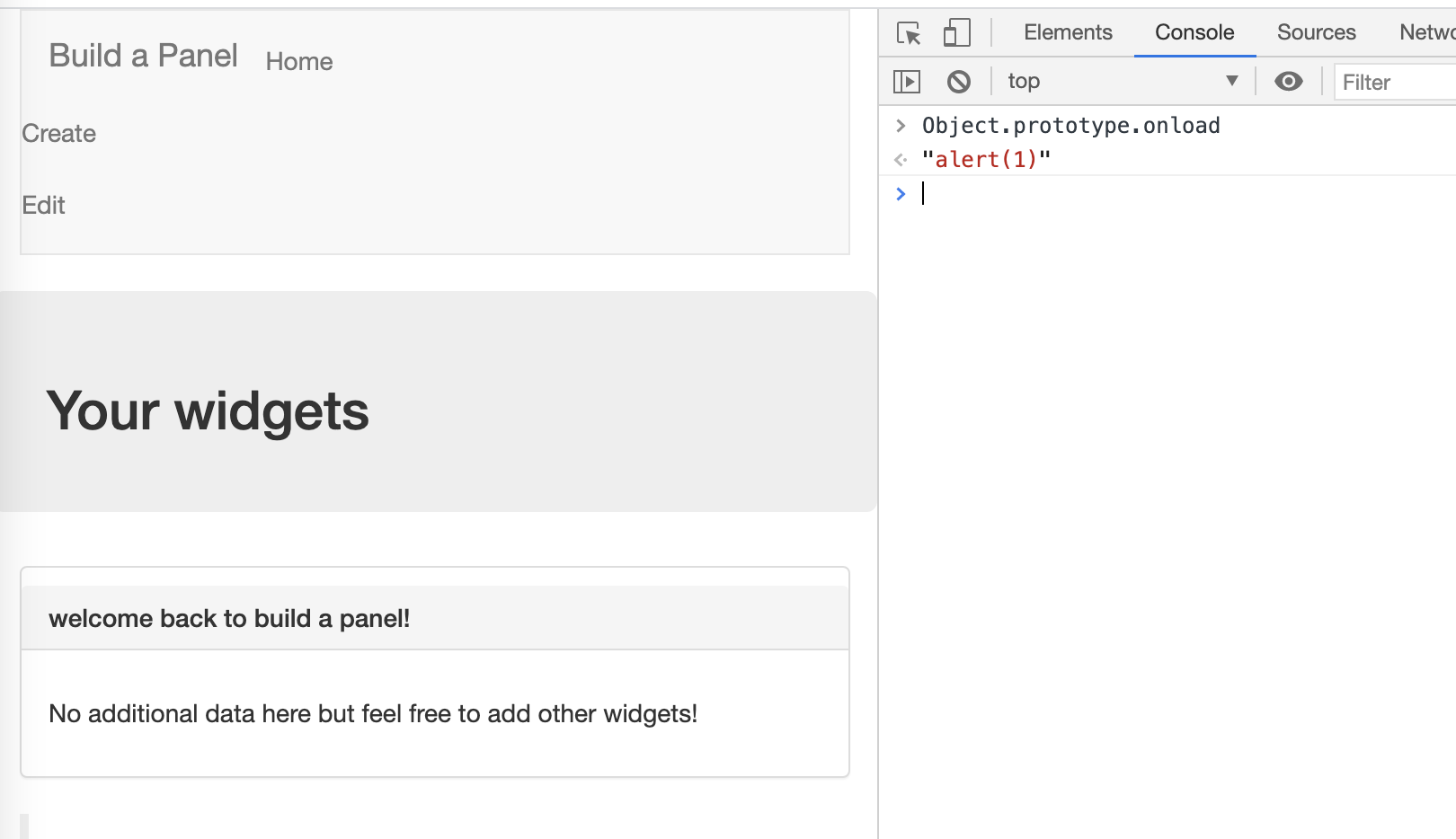The height and width of the screenshot is (839, 1456).
Task: Toggle the device toolbar icon
Action: (x=956, y=33)
